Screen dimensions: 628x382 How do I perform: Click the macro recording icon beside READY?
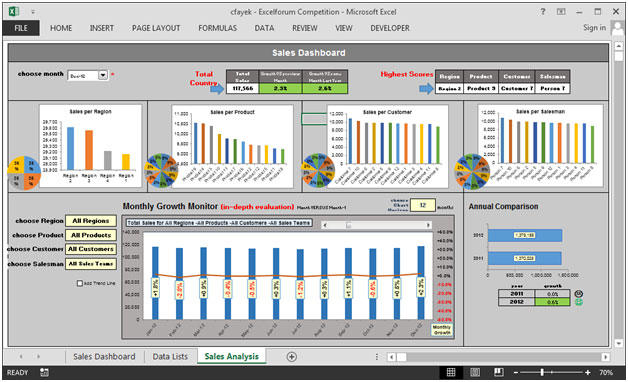point(44,372)
